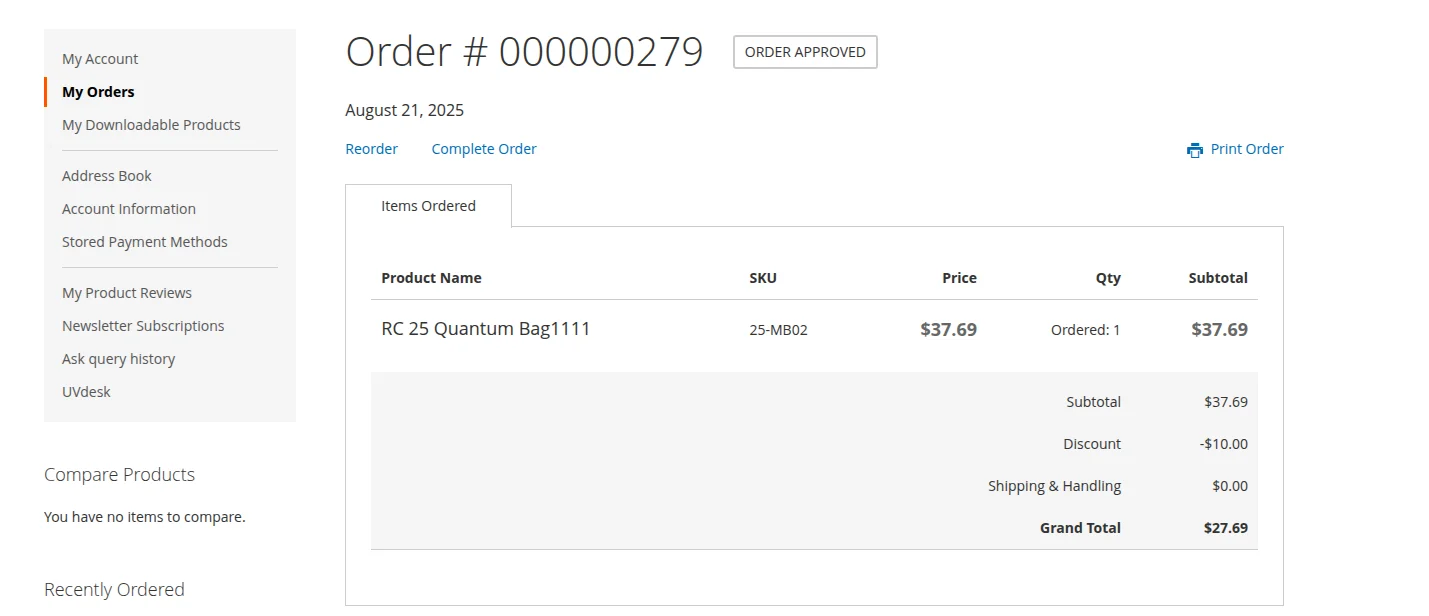Go to My Orders in the sidebar

98,92
